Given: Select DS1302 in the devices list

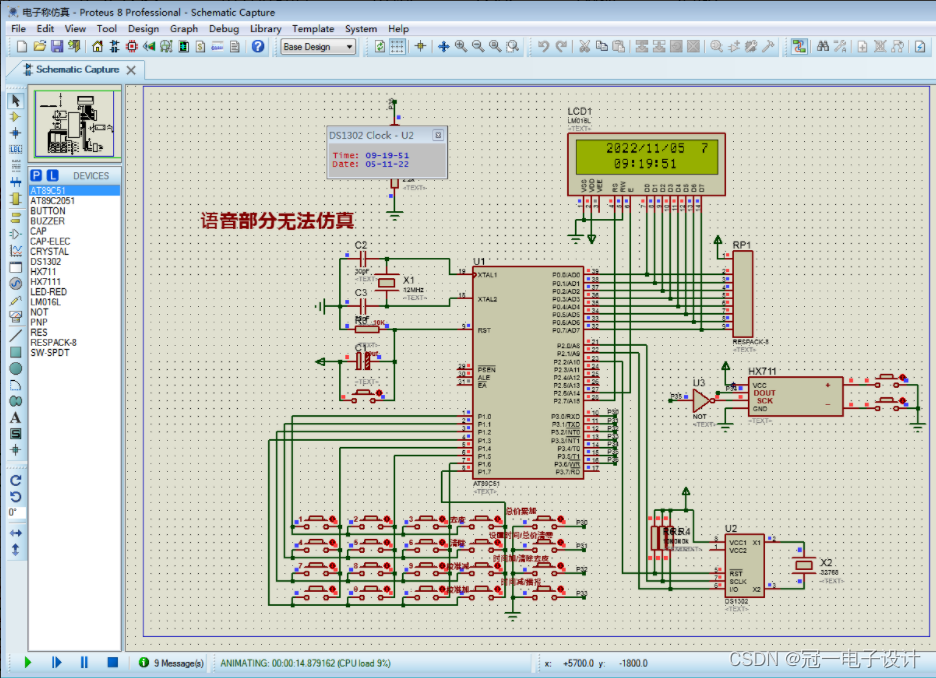Looking at the screenshot, I should 45,261.
